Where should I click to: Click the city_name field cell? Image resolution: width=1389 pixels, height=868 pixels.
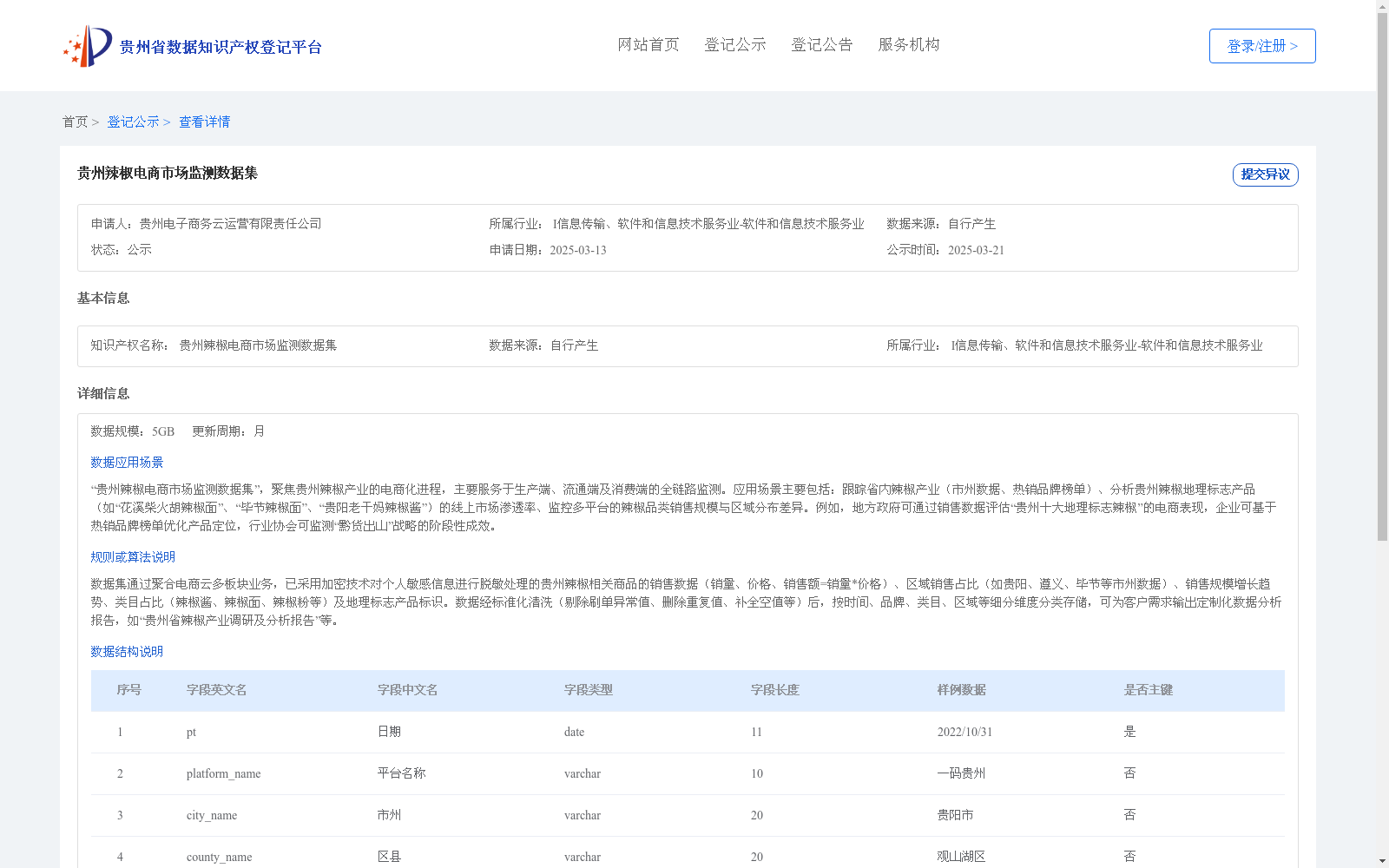[212, 815]
